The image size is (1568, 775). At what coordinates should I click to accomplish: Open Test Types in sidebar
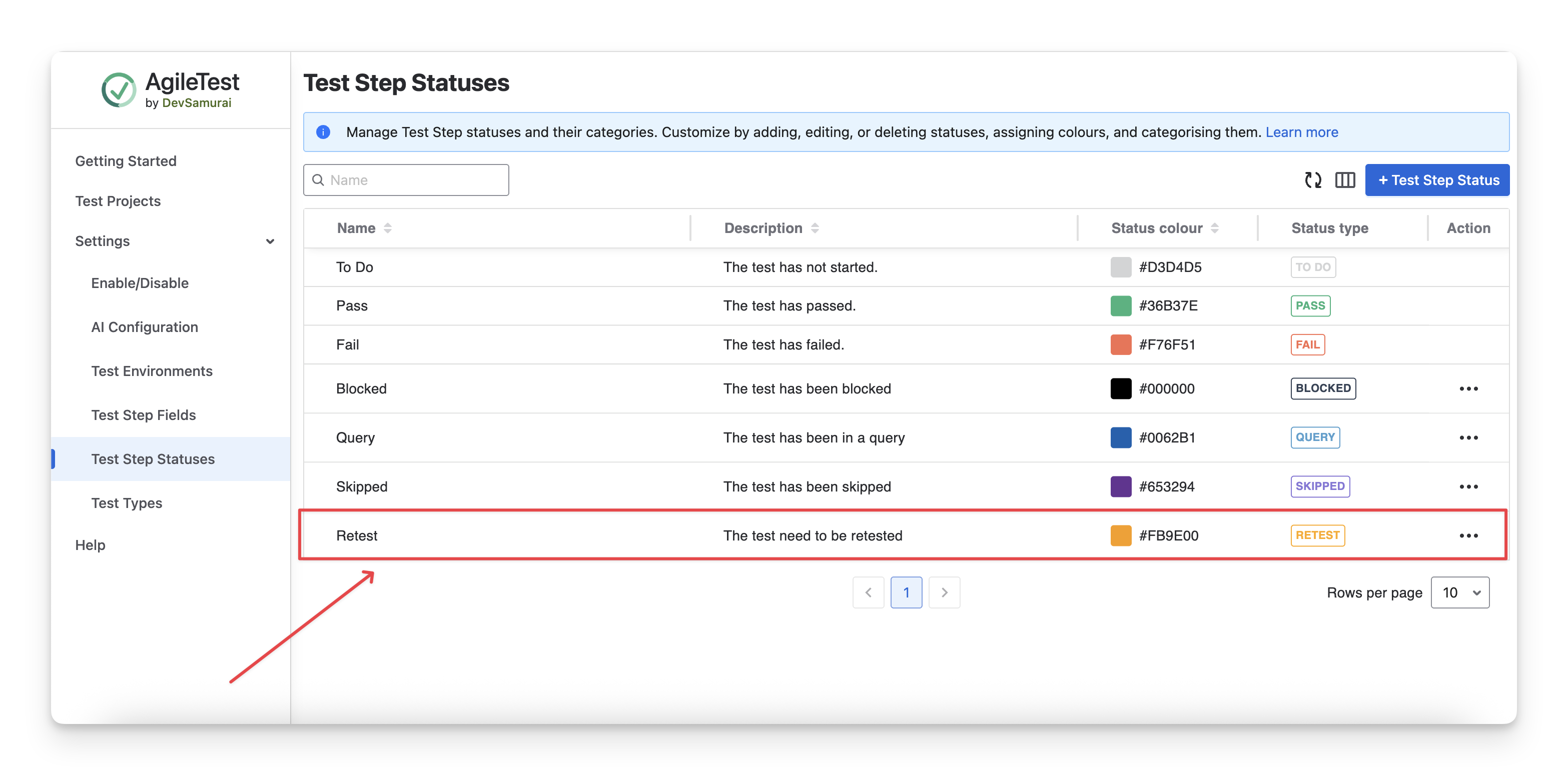click(127, 503)
